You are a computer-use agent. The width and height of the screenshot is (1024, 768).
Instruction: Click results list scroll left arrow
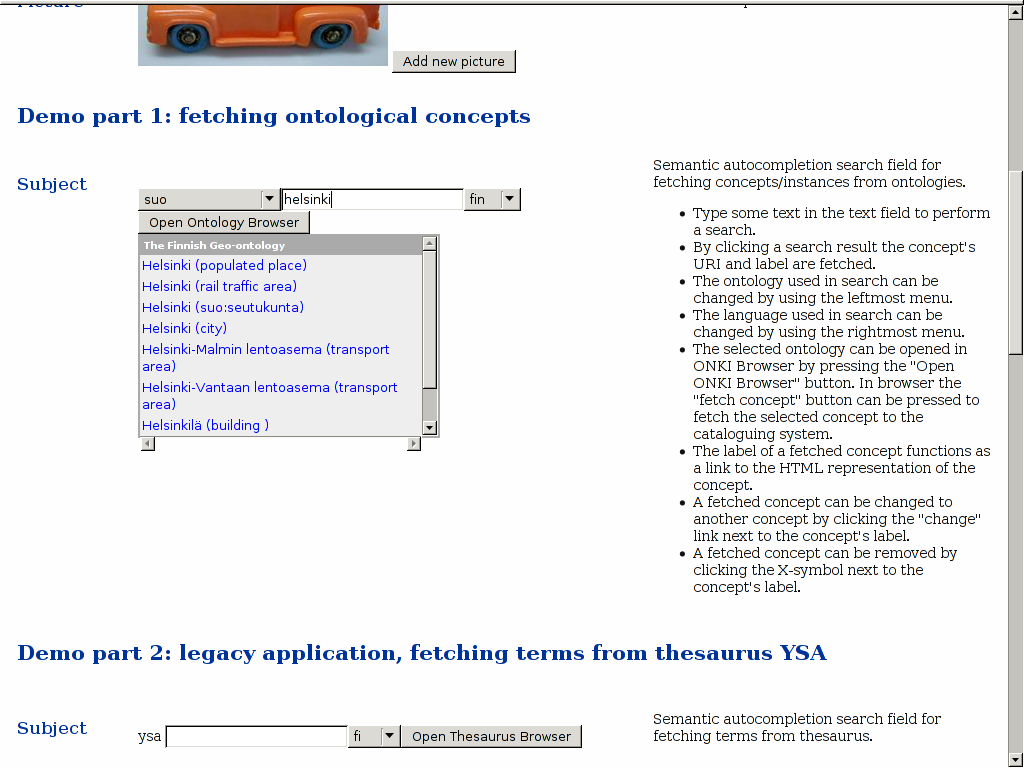(x=148, y=444)
